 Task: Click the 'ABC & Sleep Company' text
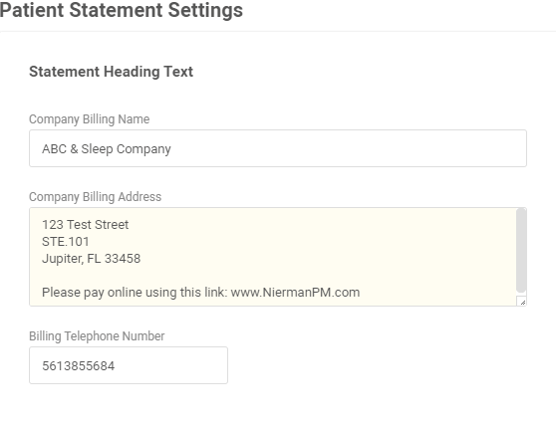click(x=106, y=149)
